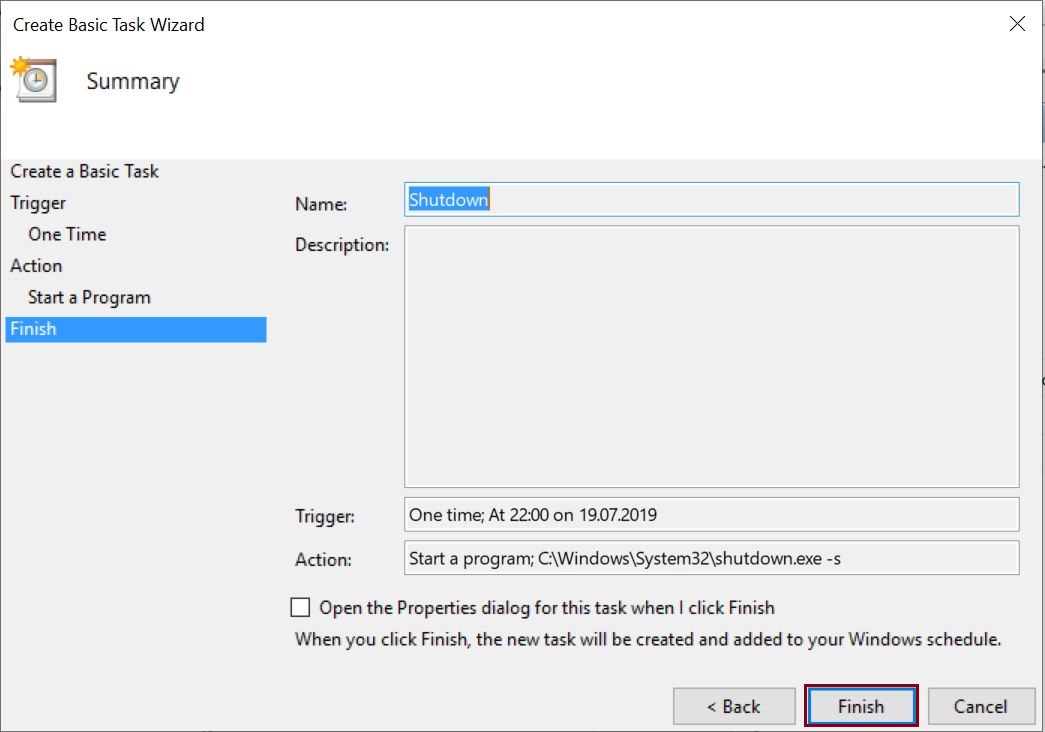
Task: Click inside the empty Description box
Action: (x=711, y=356)
